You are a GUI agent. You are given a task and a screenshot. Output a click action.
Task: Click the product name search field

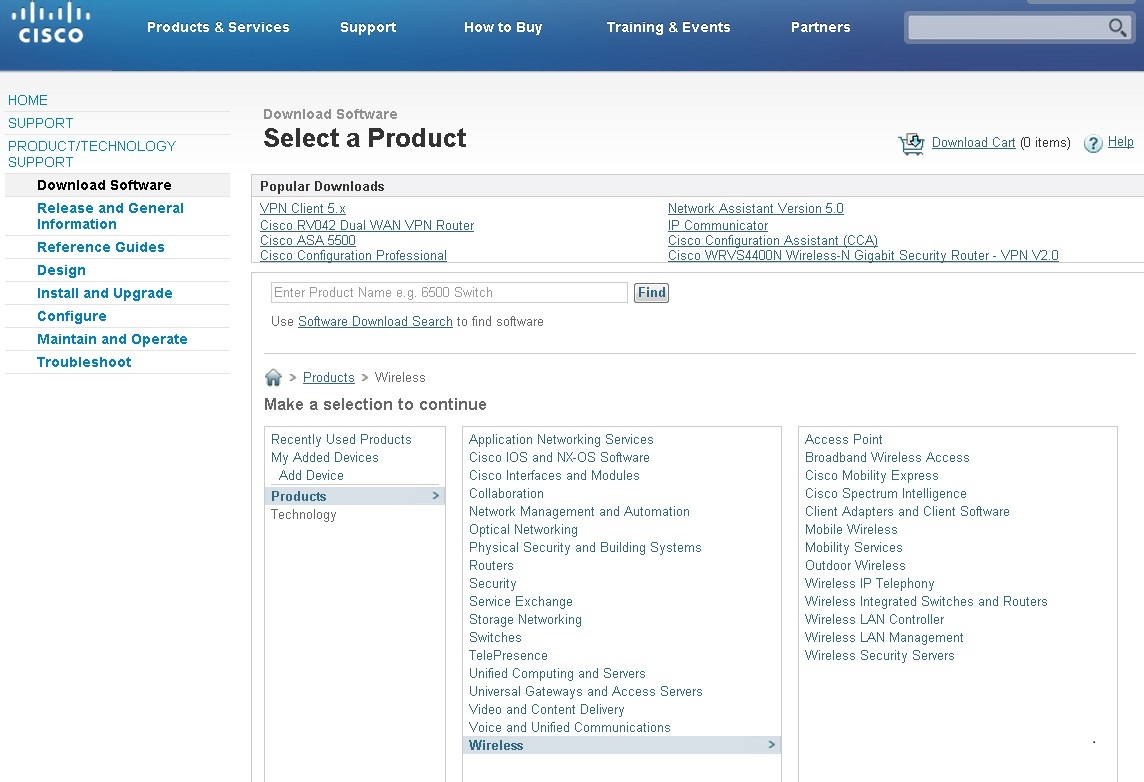click(449, 293)
